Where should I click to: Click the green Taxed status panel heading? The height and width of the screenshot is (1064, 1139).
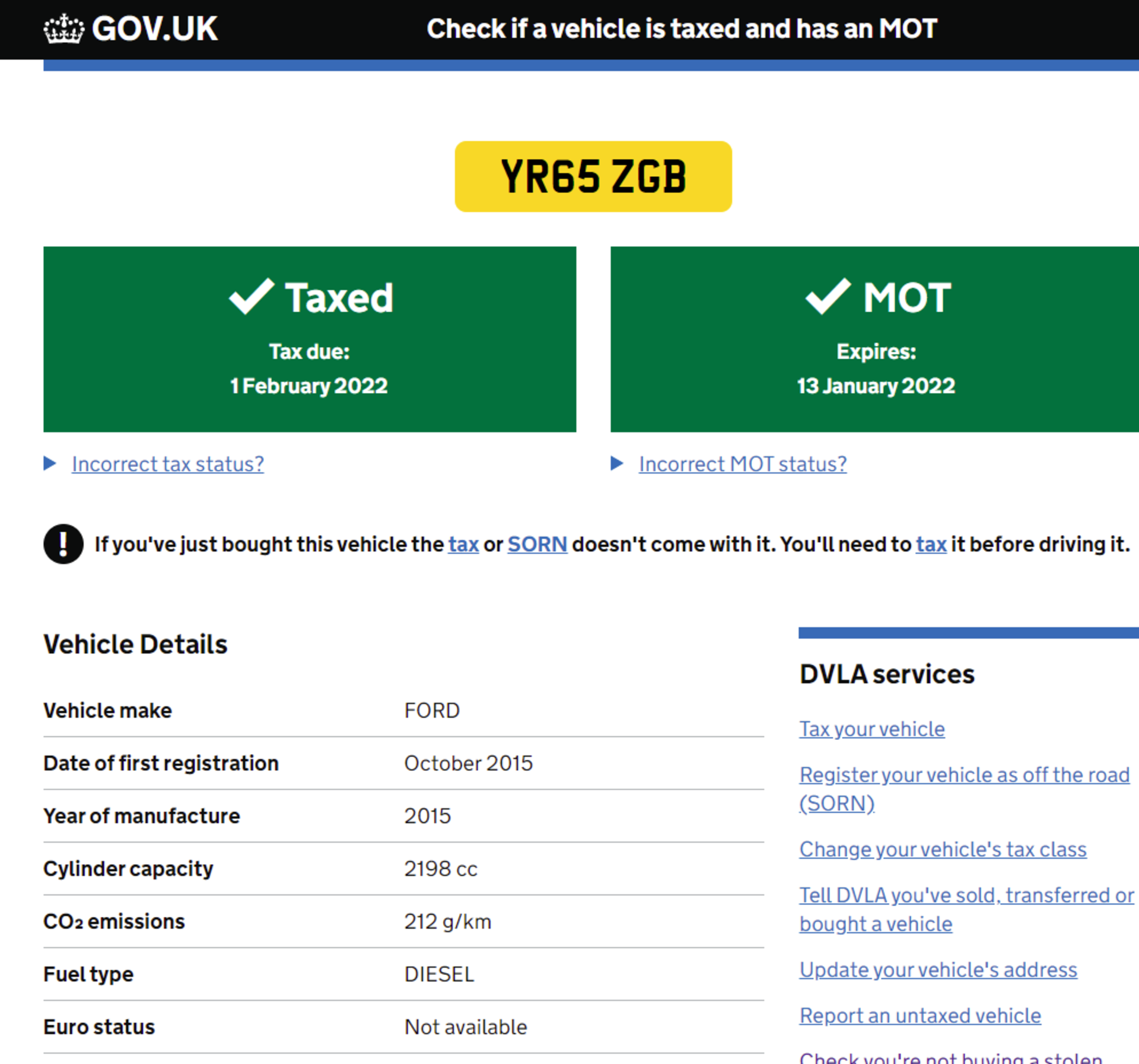click(339, 297)
